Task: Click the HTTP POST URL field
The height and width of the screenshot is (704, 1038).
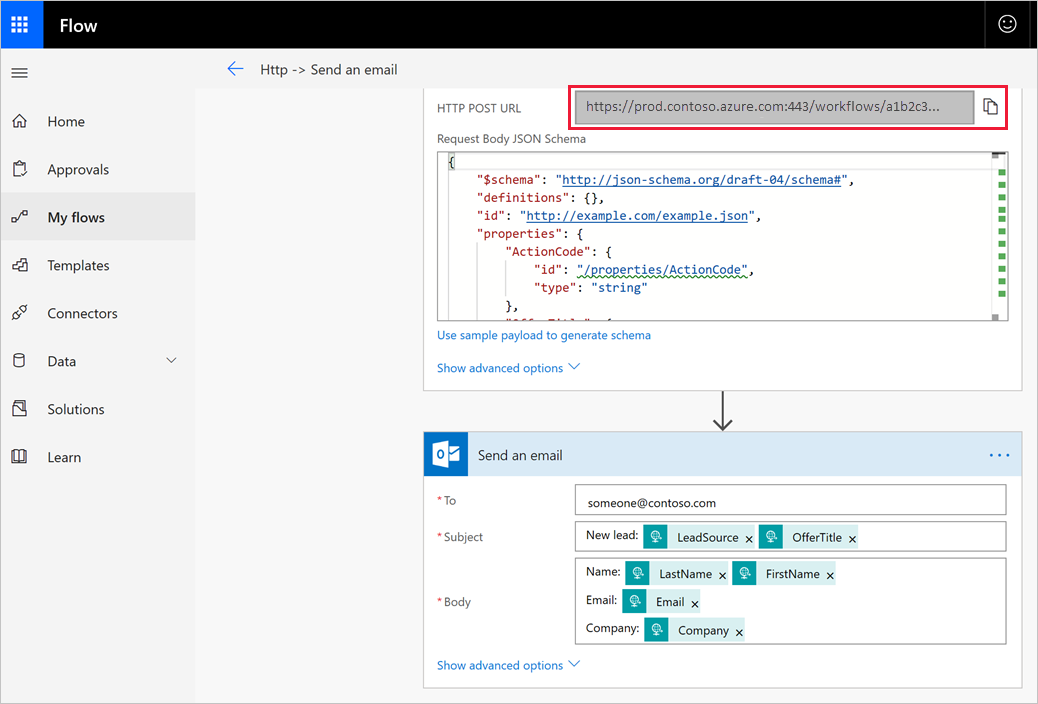Action: pyautogui.click(x=775, y=107)
